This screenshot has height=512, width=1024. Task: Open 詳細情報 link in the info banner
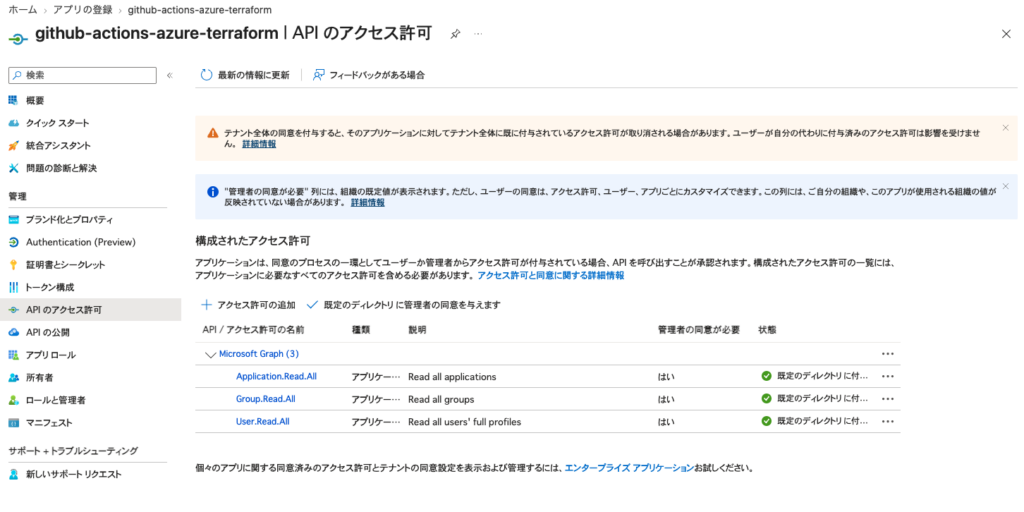368,202
